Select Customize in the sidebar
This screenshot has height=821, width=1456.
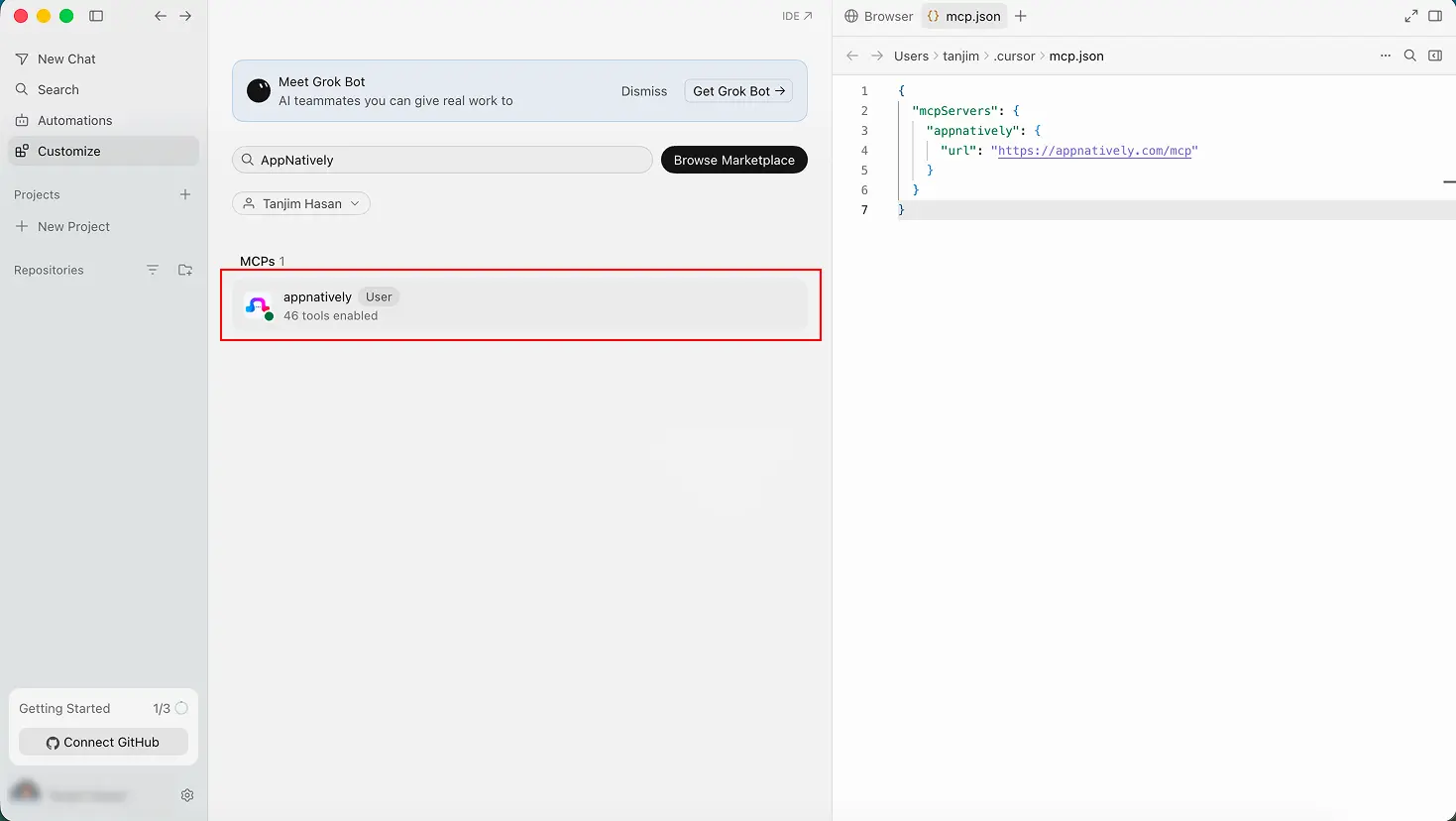pos(103,152)
